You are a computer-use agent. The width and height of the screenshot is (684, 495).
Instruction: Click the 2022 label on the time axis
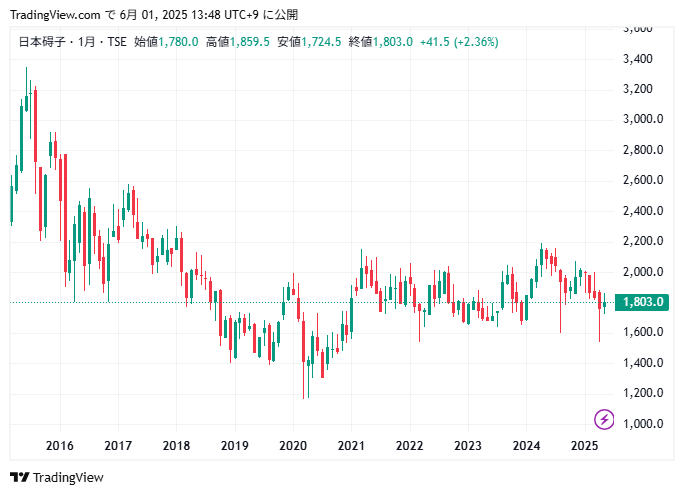point(410,446)
